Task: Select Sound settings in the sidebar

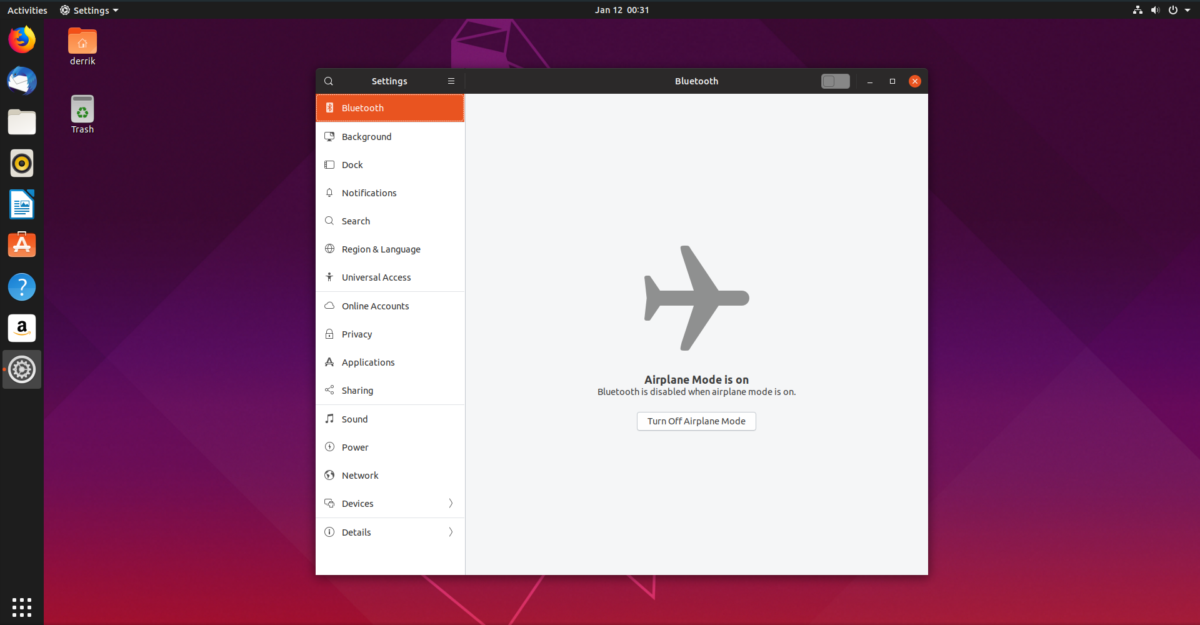Action: click(355, 419)
